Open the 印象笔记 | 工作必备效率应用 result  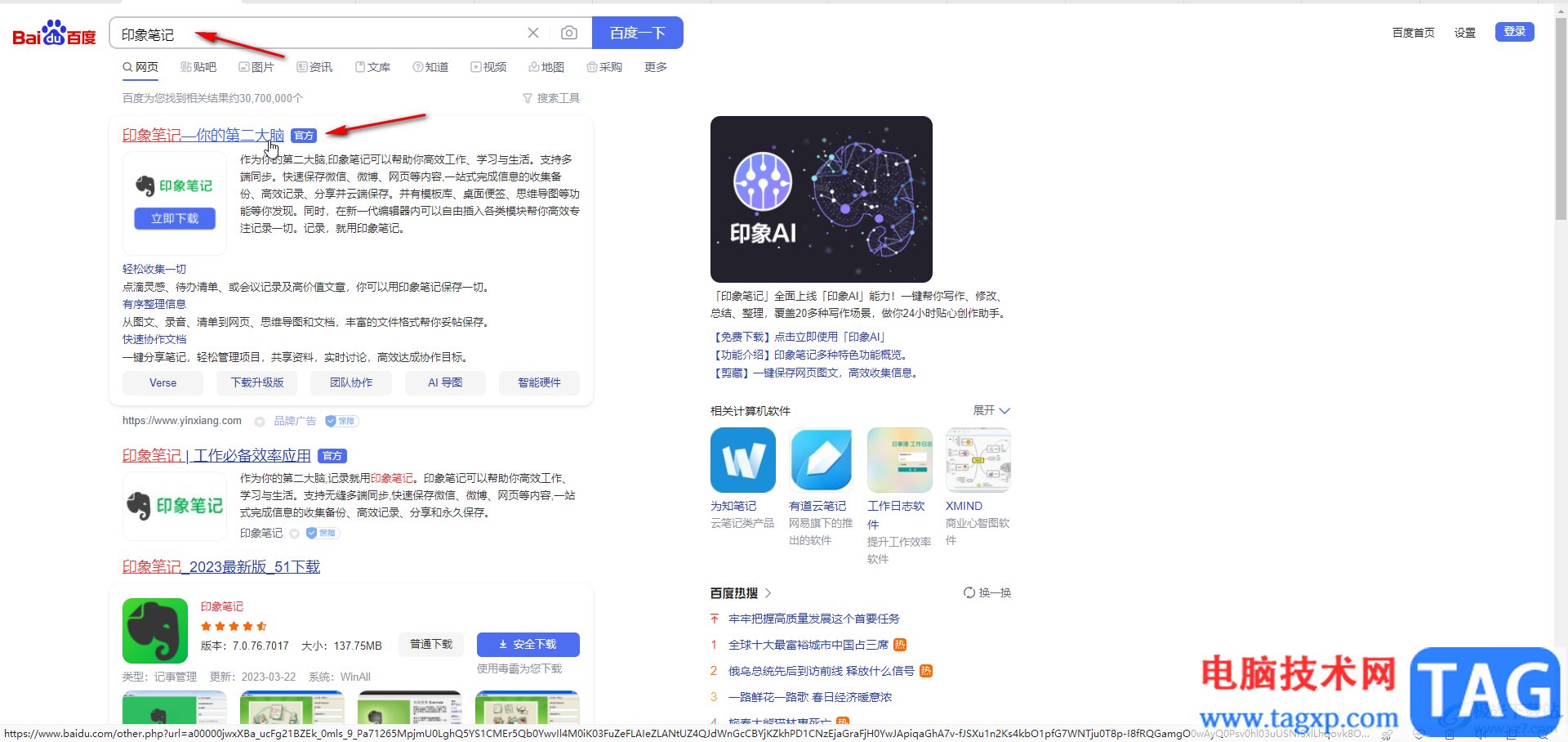(x=216, y=456)
